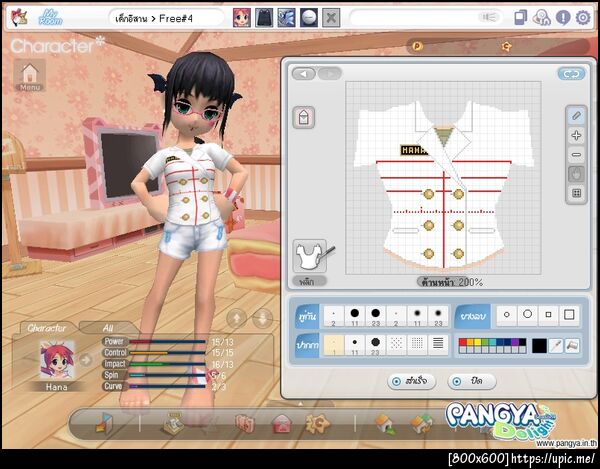Pick the eyedropper color tool
The width and height of the screenshot is (600, 469).
(x=555, y=346)
